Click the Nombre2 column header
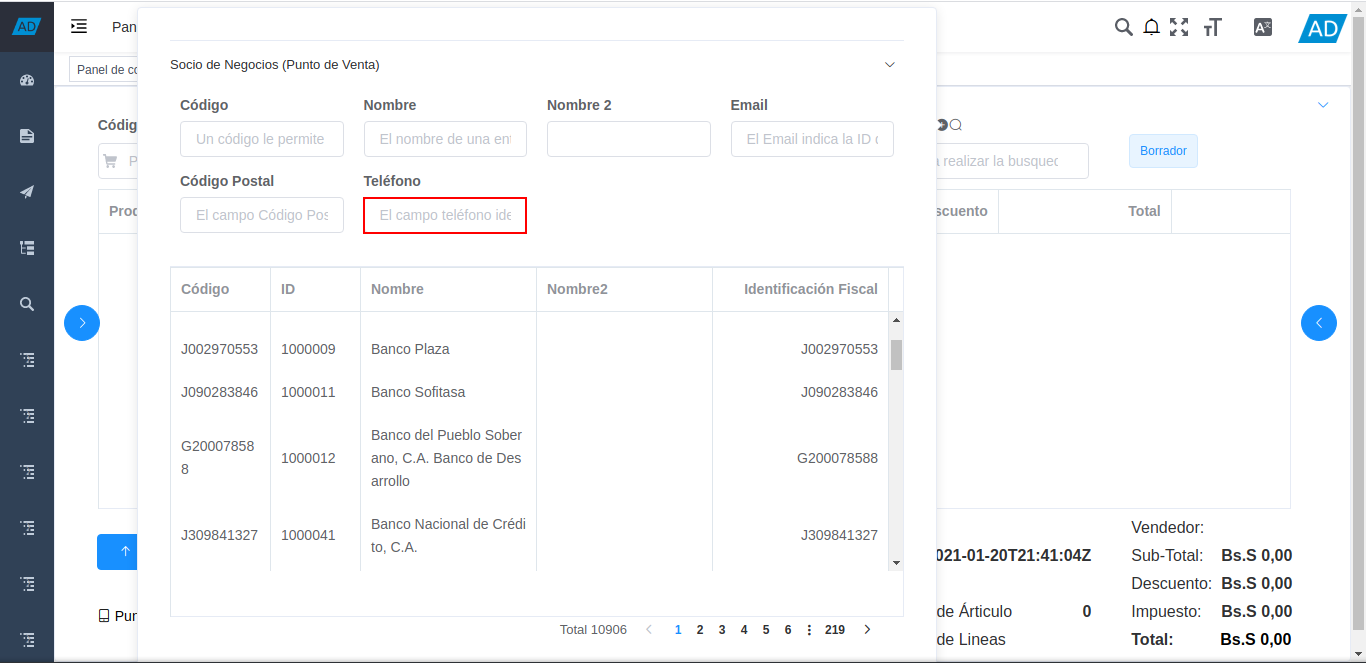1366x663 pixels. tap(624, 289)
